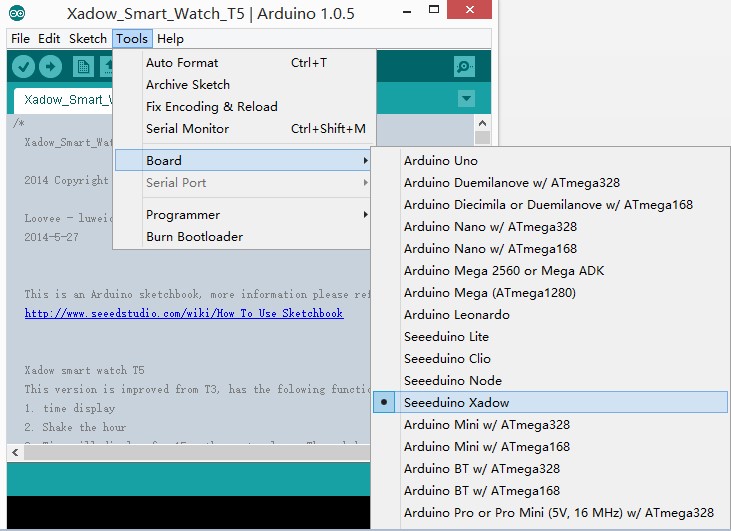Screen dimensions: 731x531
Task: Expand the Programmer submenu arrow
Action: pos(366,214)
